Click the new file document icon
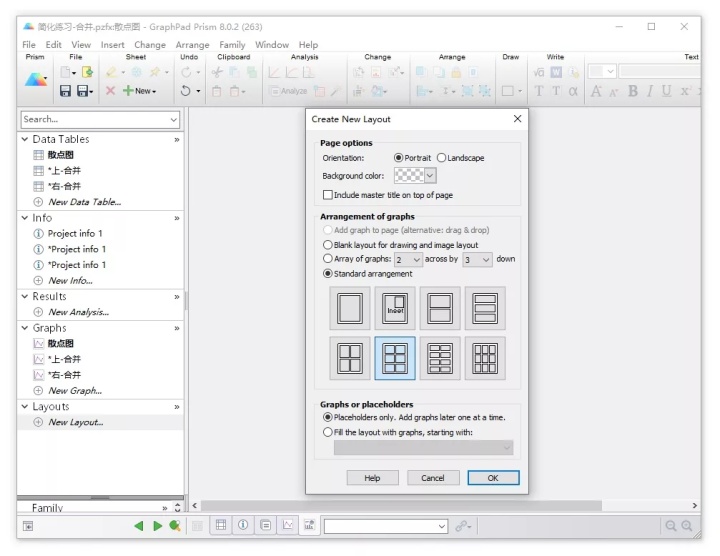720x556 pixels. coord(66,72)
